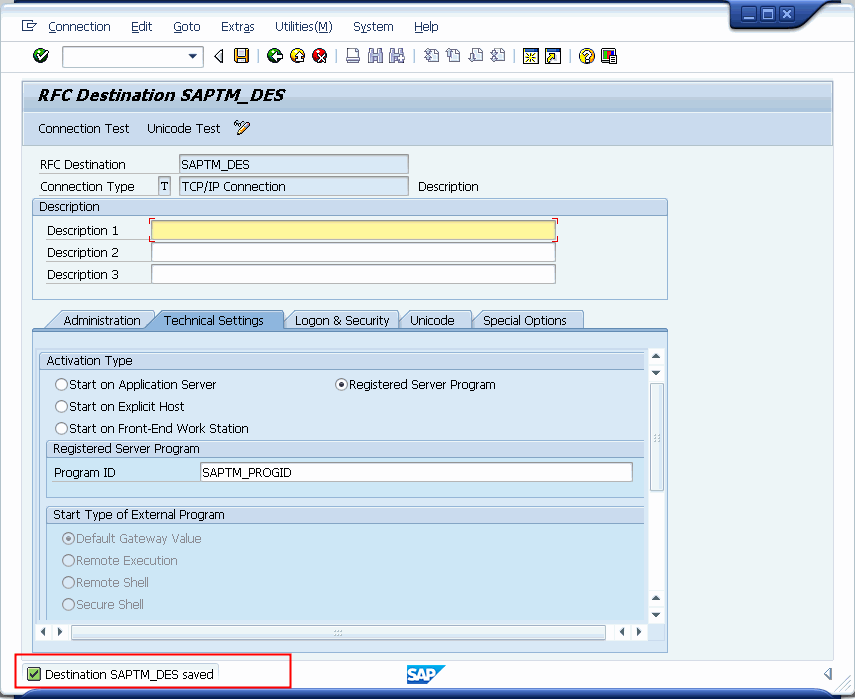Open the Edit menu
Screen dimensions: 855x699
tap(141, 27)
